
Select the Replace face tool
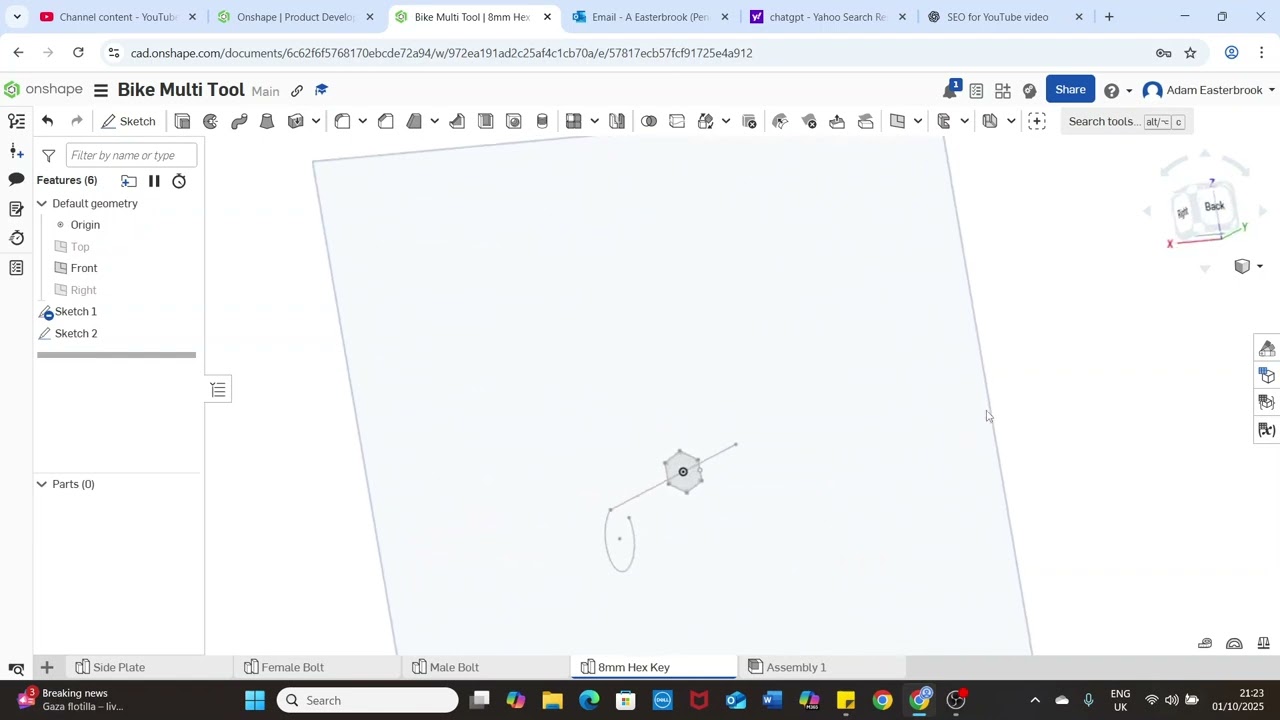click(x=866, y=121)
